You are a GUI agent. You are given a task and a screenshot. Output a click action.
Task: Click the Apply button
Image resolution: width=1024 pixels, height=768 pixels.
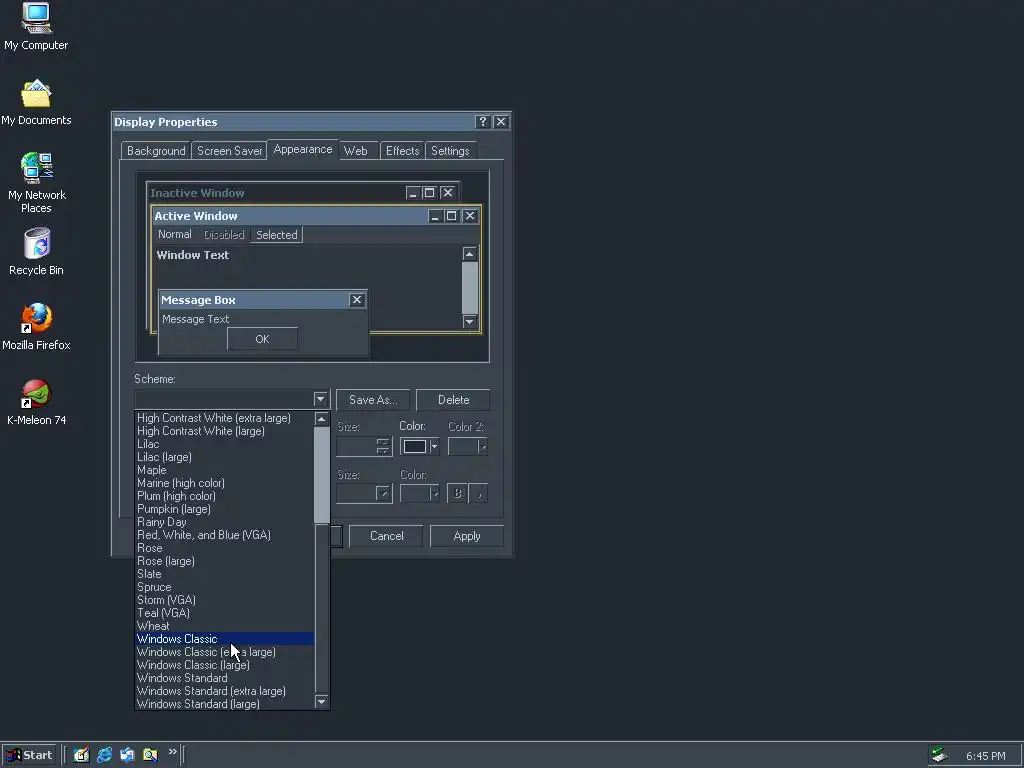point(467,536)
